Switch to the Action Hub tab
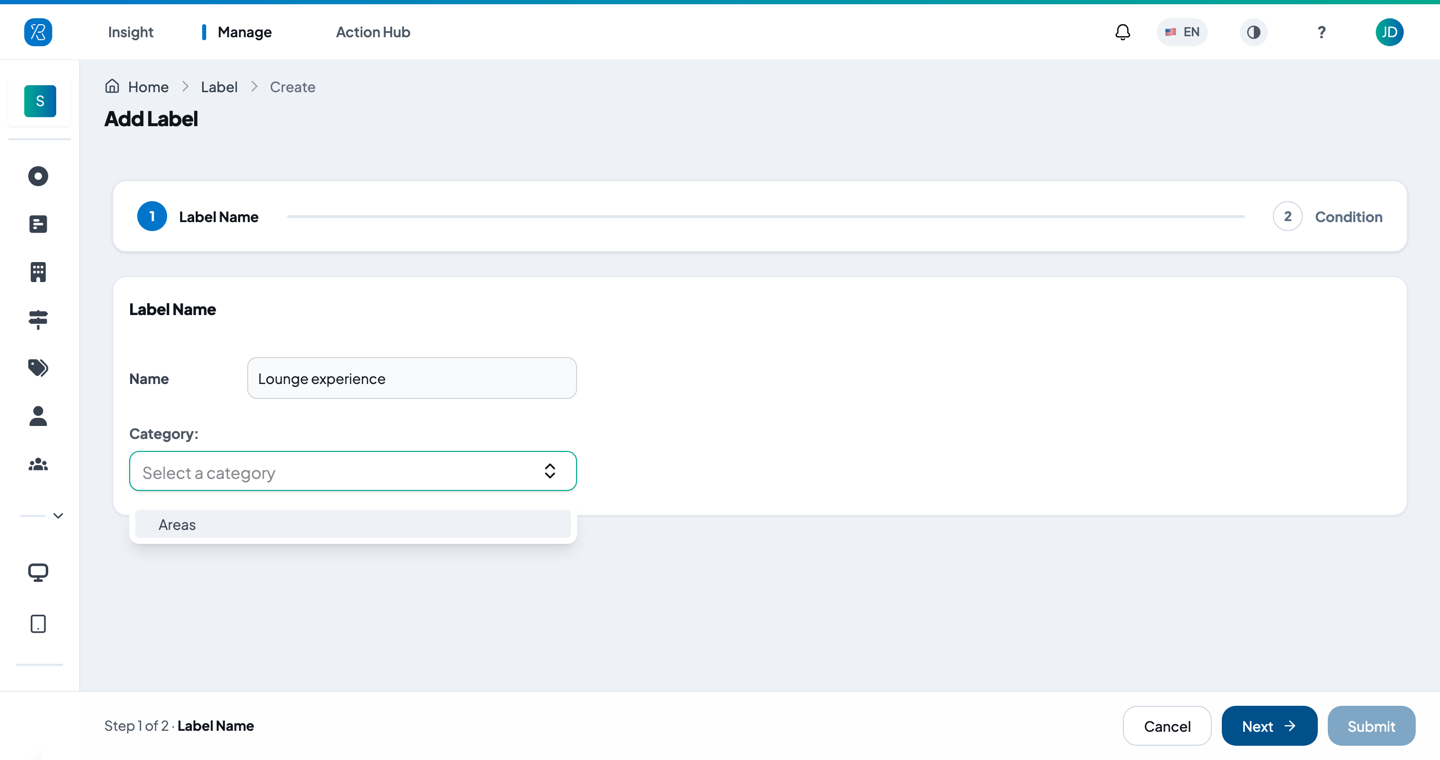The image size is (1440, 760). pos(373,32)
